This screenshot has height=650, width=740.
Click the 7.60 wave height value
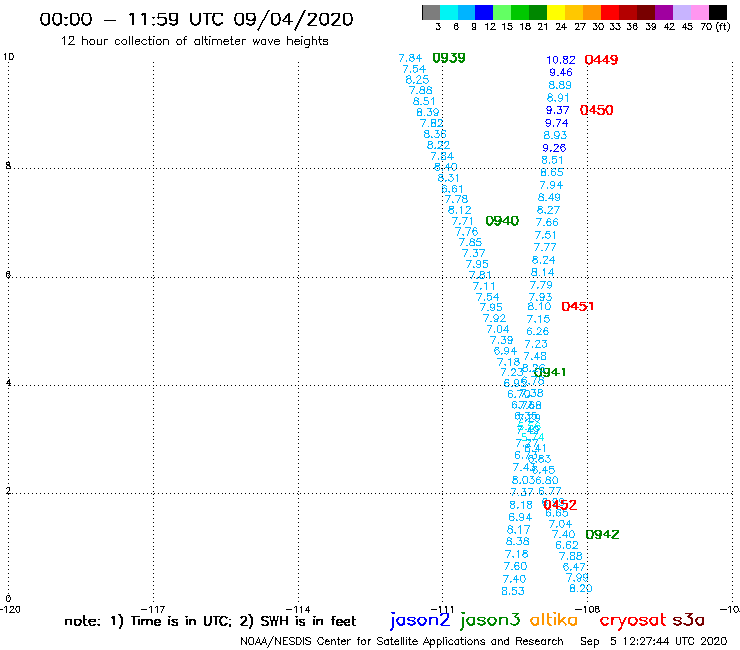point(515,566)
